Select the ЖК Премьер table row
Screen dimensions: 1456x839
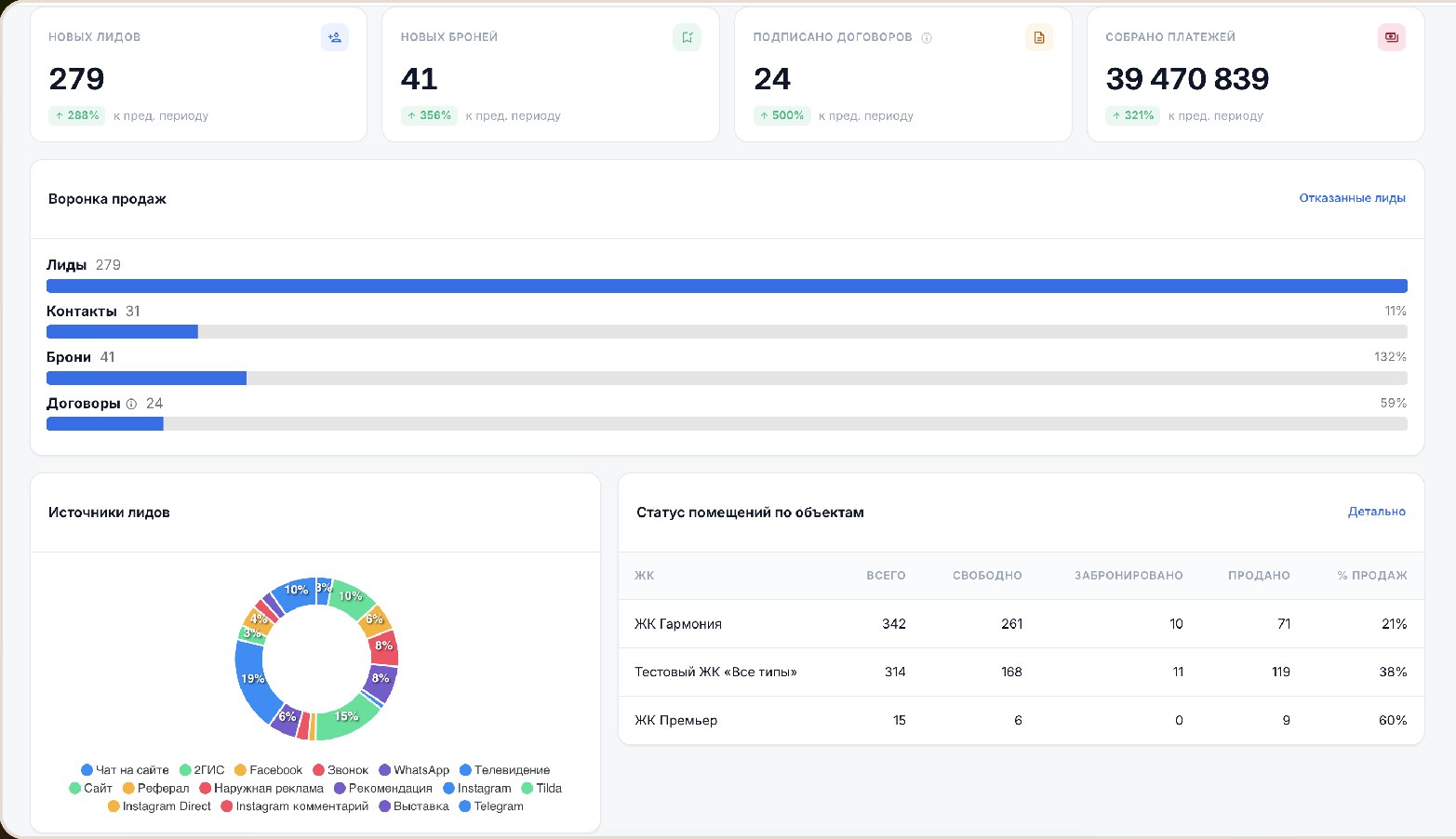pyautogui.click(x=1022, y=721)
